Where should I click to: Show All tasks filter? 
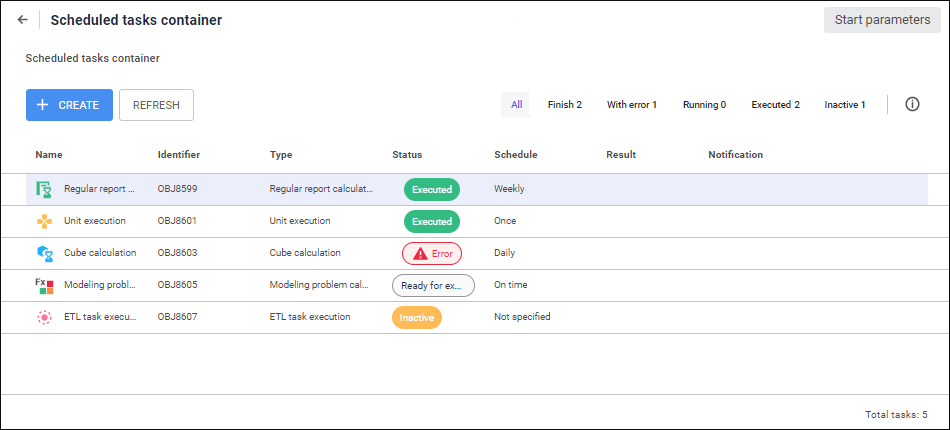coord(516,104)
